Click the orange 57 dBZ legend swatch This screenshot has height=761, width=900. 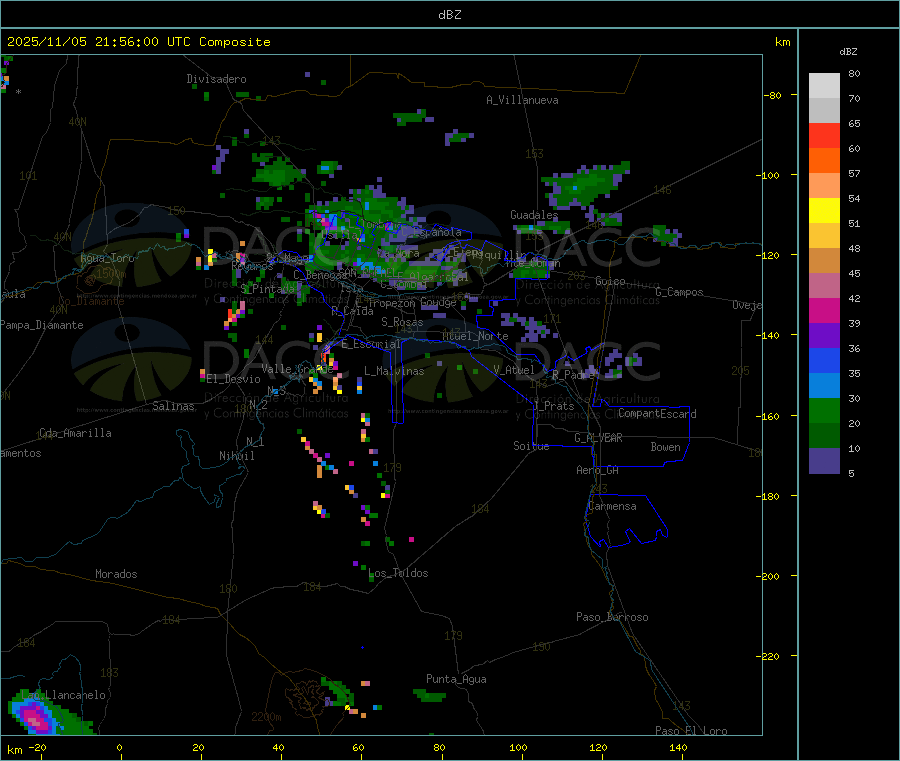(824, 161)
